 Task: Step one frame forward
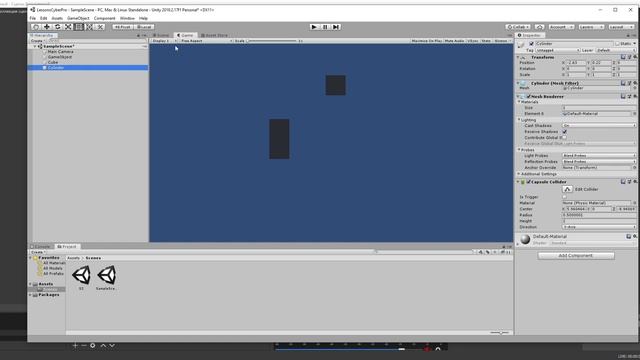point(336,27)
